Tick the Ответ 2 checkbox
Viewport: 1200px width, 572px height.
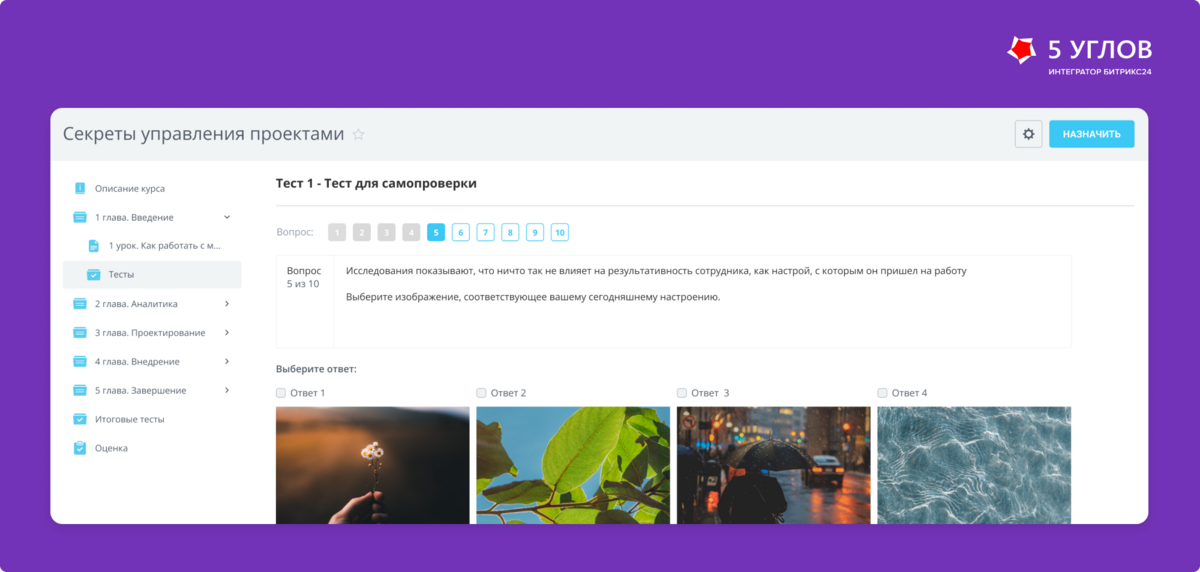(x=481, y=393)
